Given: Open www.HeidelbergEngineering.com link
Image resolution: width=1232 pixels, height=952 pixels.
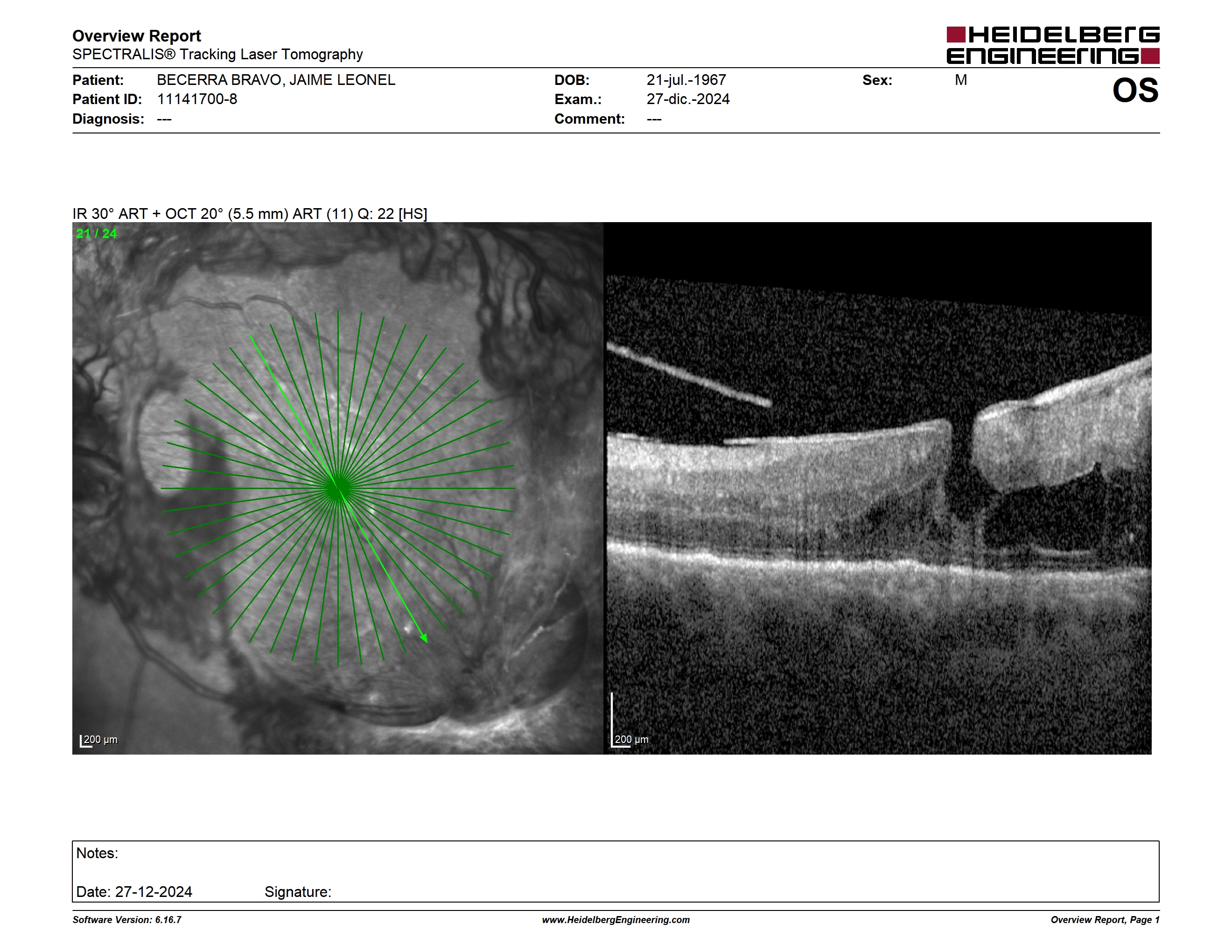Looking at the screenshot, I should pyautogui.click(x=616, y=920).
